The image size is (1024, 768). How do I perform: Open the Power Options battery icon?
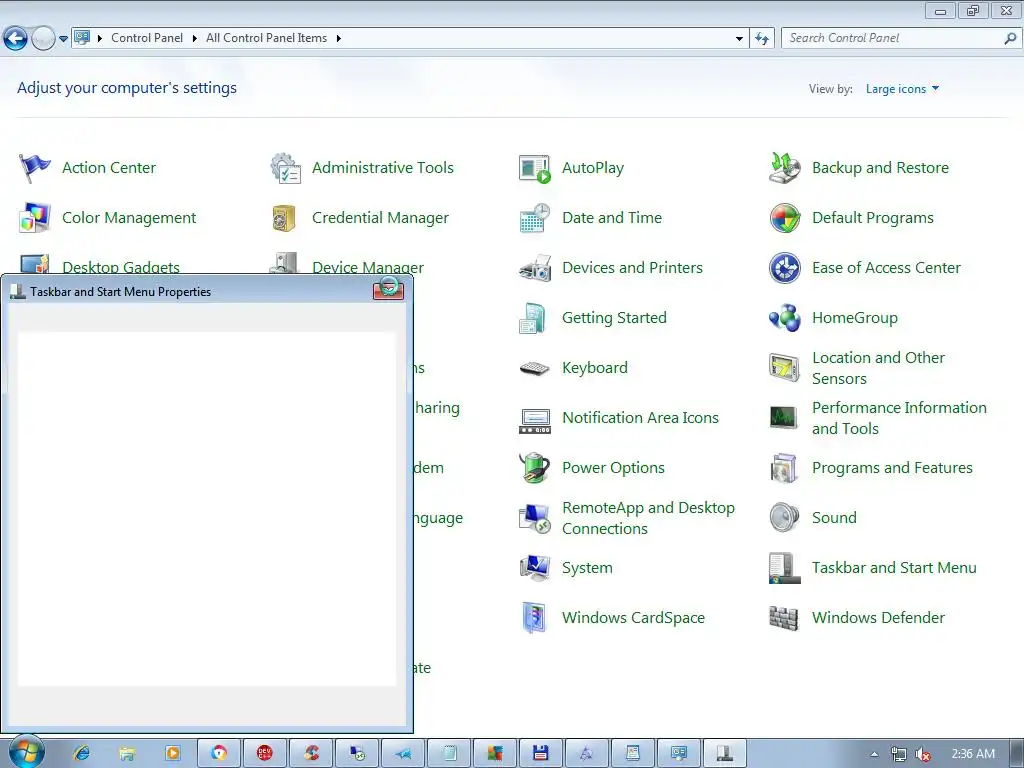click(535, 468)
